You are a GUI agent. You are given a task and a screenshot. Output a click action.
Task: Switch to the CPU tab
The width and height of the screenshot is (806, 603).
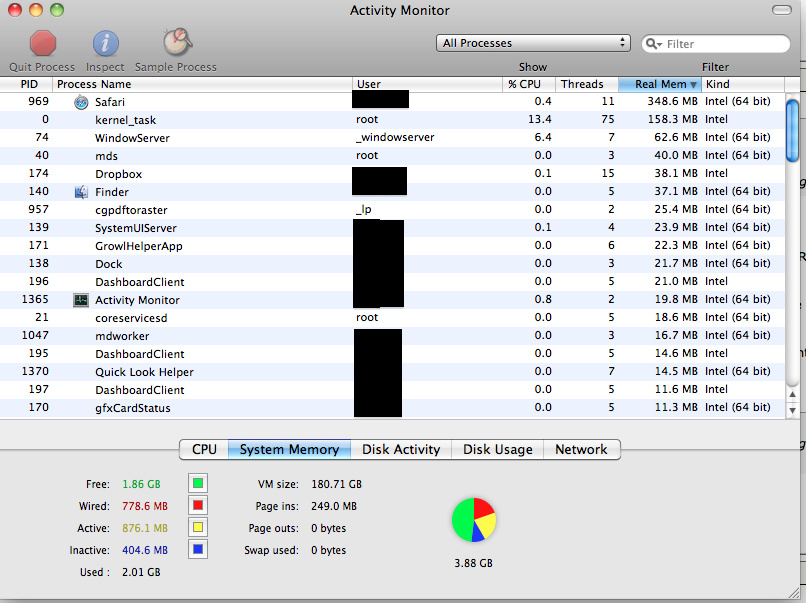coord(204,449)
